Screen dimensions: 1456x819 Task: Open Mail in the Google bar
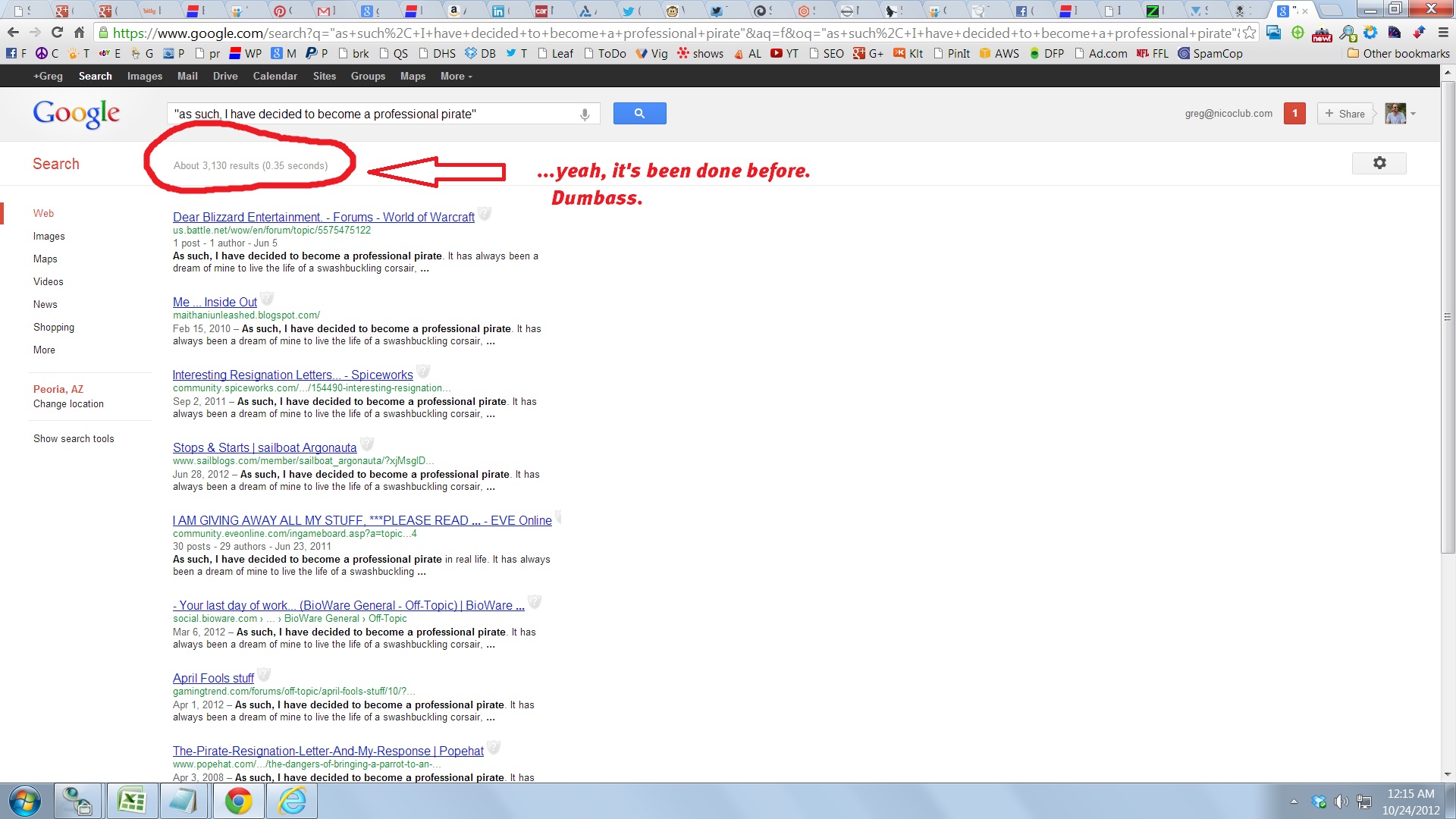pyautogui.click(x=187, y=76)
